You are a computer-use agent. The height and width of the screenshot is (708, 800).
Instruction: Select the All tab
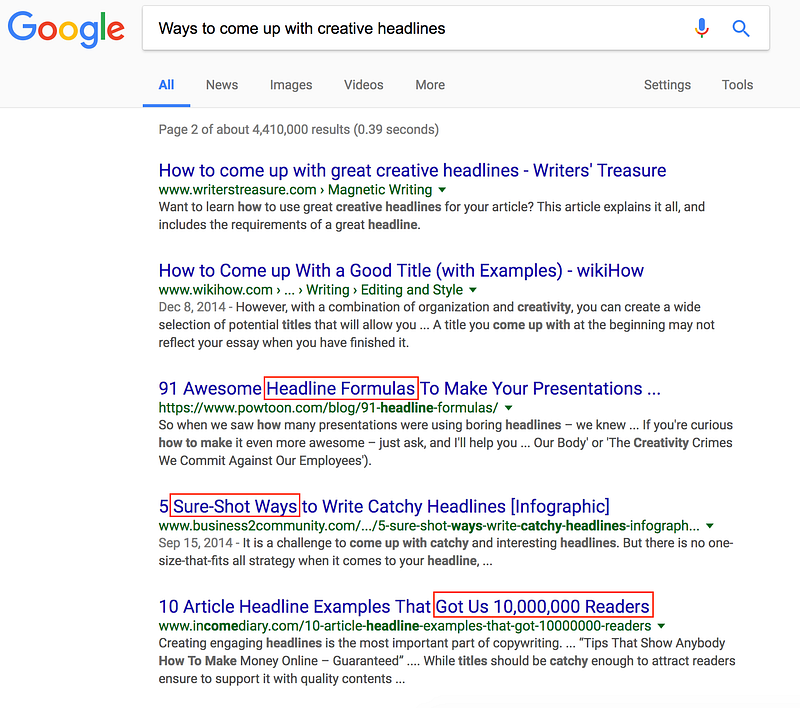tap(166, 85)
